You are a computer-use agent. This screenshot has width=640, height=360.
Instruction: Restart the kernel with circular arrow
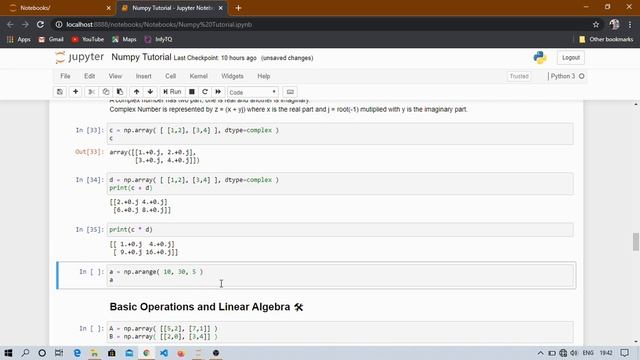(x=205, y=92)
